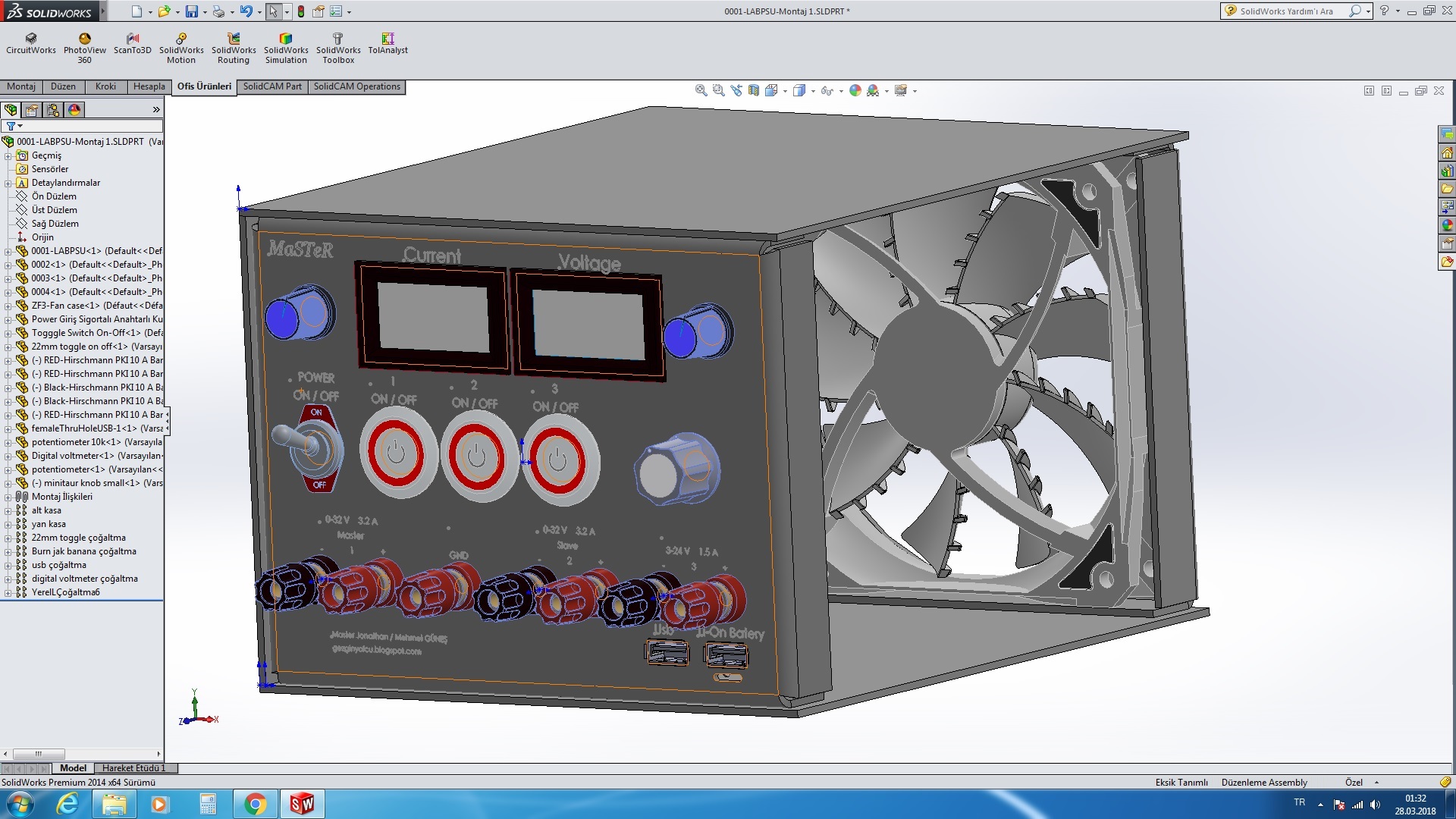Expand Digital voltmeter<1> component
The image size is (1456, 819).
8,456
